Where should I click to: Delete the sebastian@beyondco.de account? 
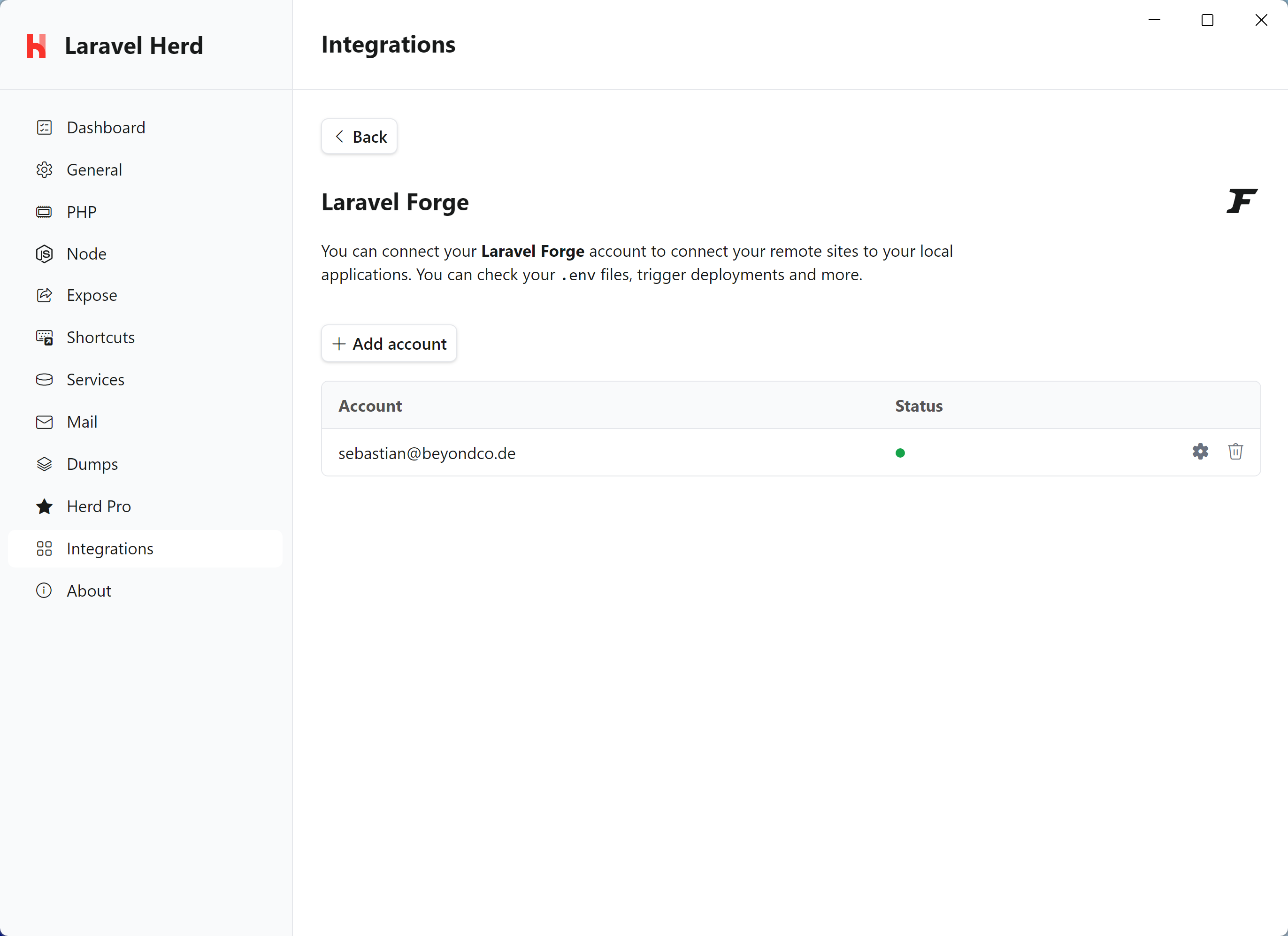tap(1236, 452)
